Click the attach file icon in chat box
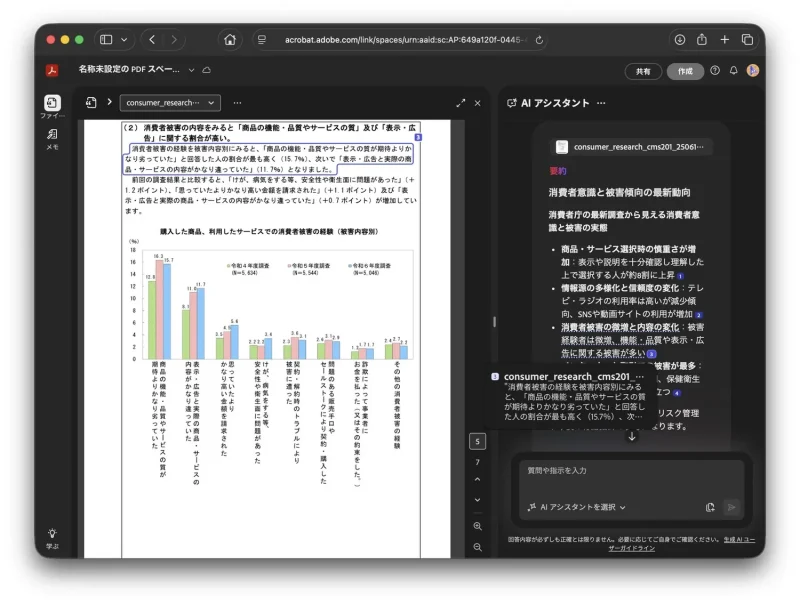 pyautogui.click(x=710, y=508)
